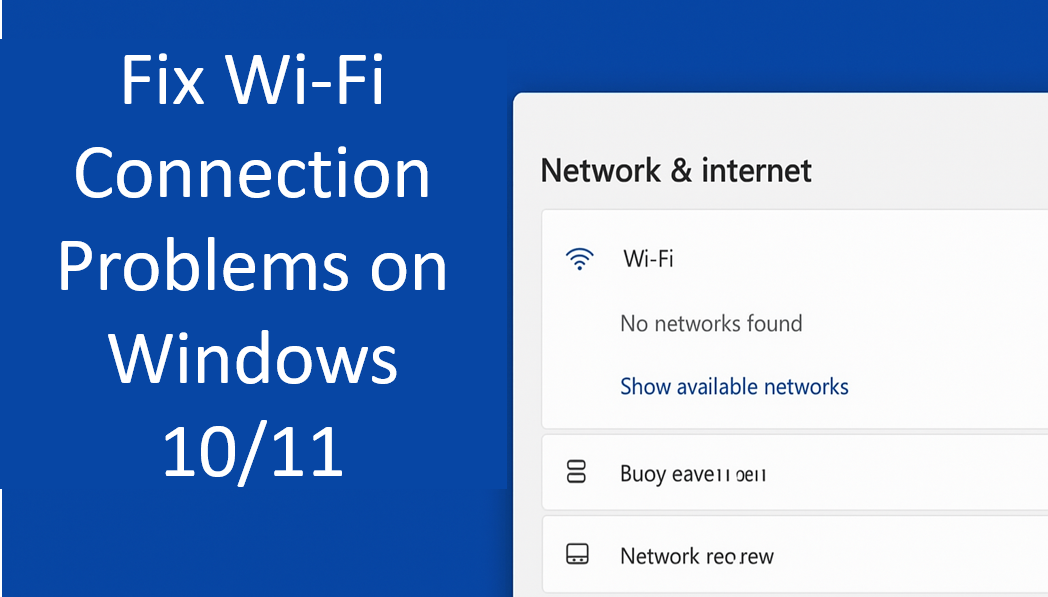Screen dimensions: 1048x597
Task: Select the 'Network & internet' page heading
Action: [x=676, y=170]
